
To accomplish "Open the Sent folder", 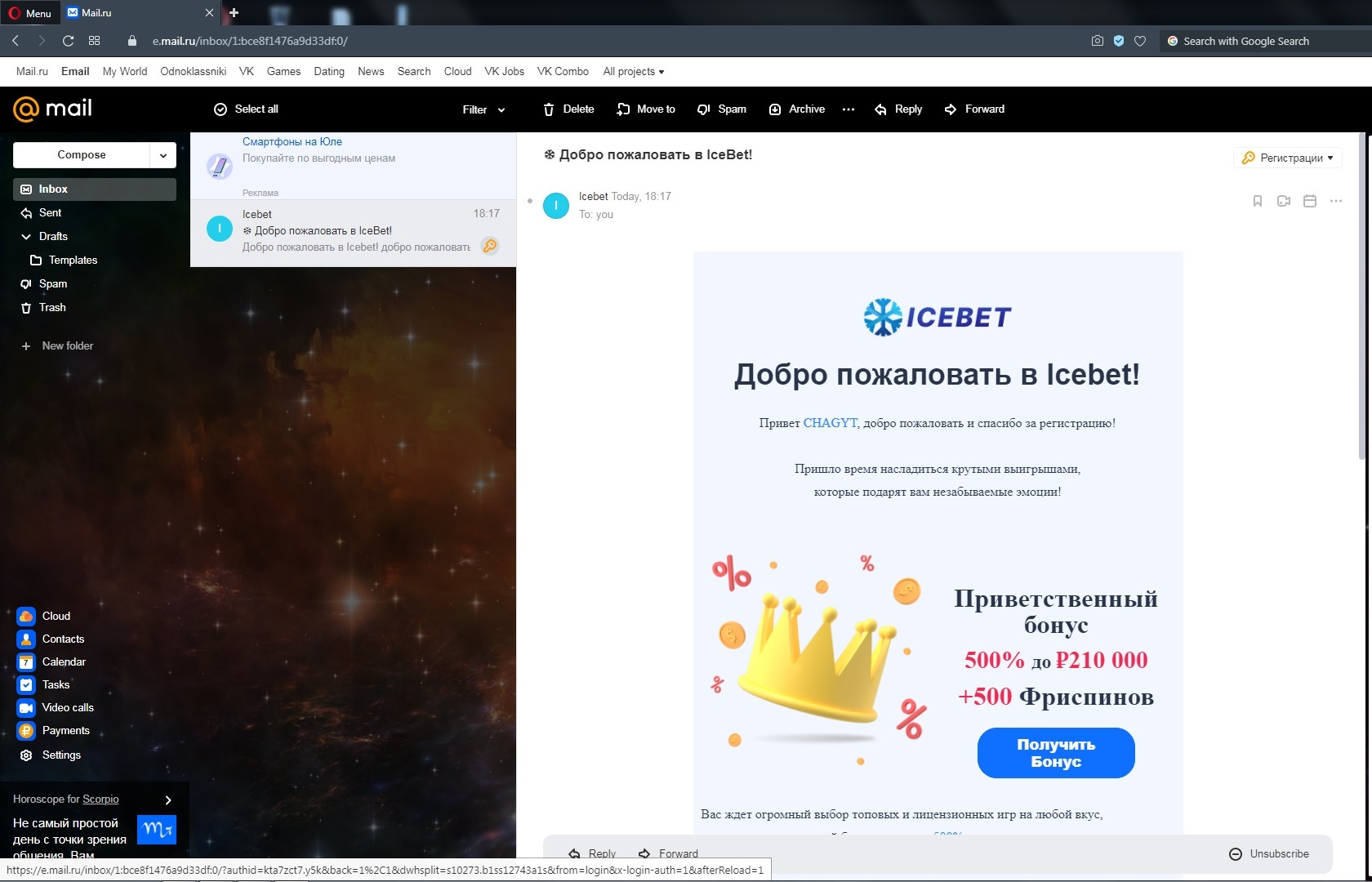I will pyautogui.click(x=95, y=213).
